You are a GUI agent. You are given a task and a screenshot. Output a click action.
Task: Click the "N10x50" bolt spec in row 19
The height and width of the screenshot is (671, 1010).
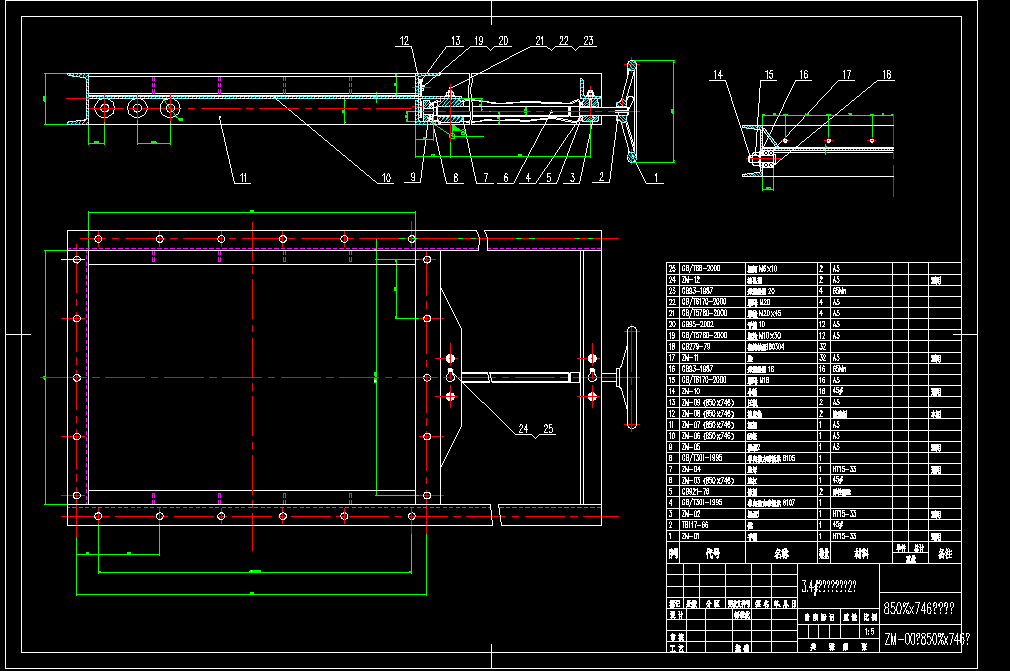pos(770,336)
